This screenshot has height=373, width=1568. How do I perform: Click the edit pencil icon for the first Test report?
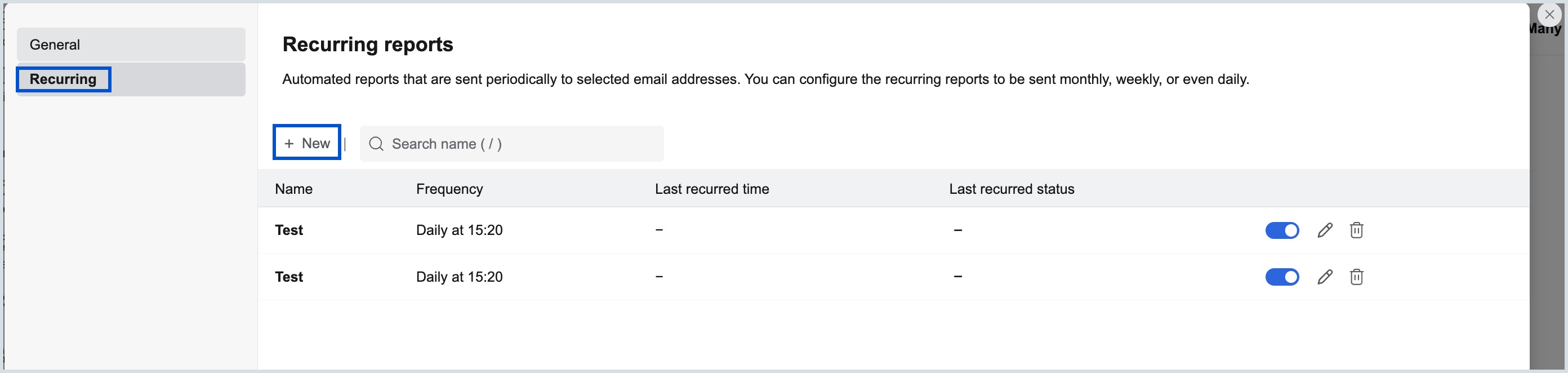1325,230
